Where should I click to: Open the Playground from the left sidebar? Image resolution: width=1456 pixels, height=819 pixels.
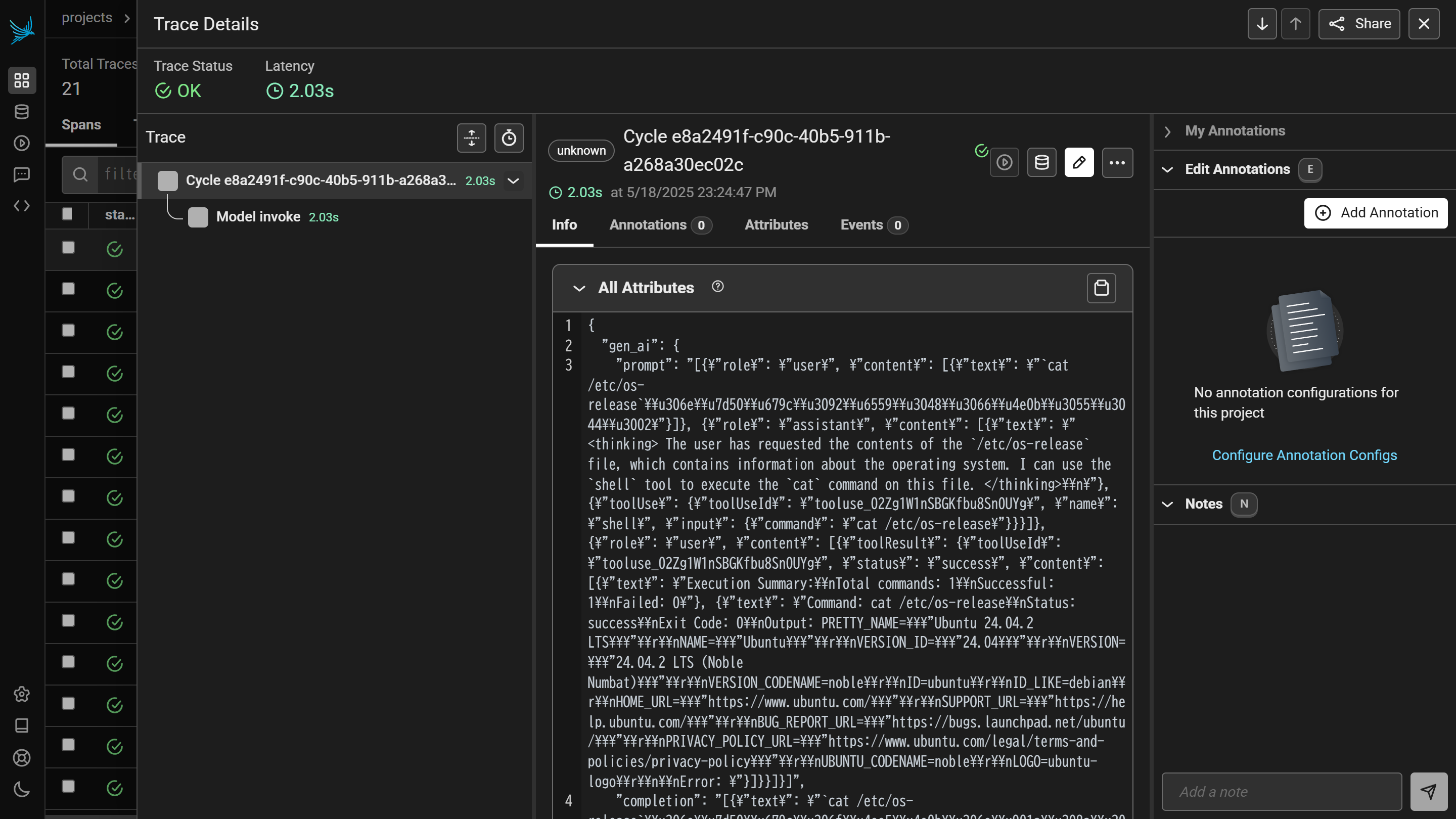tap(21, 143)
